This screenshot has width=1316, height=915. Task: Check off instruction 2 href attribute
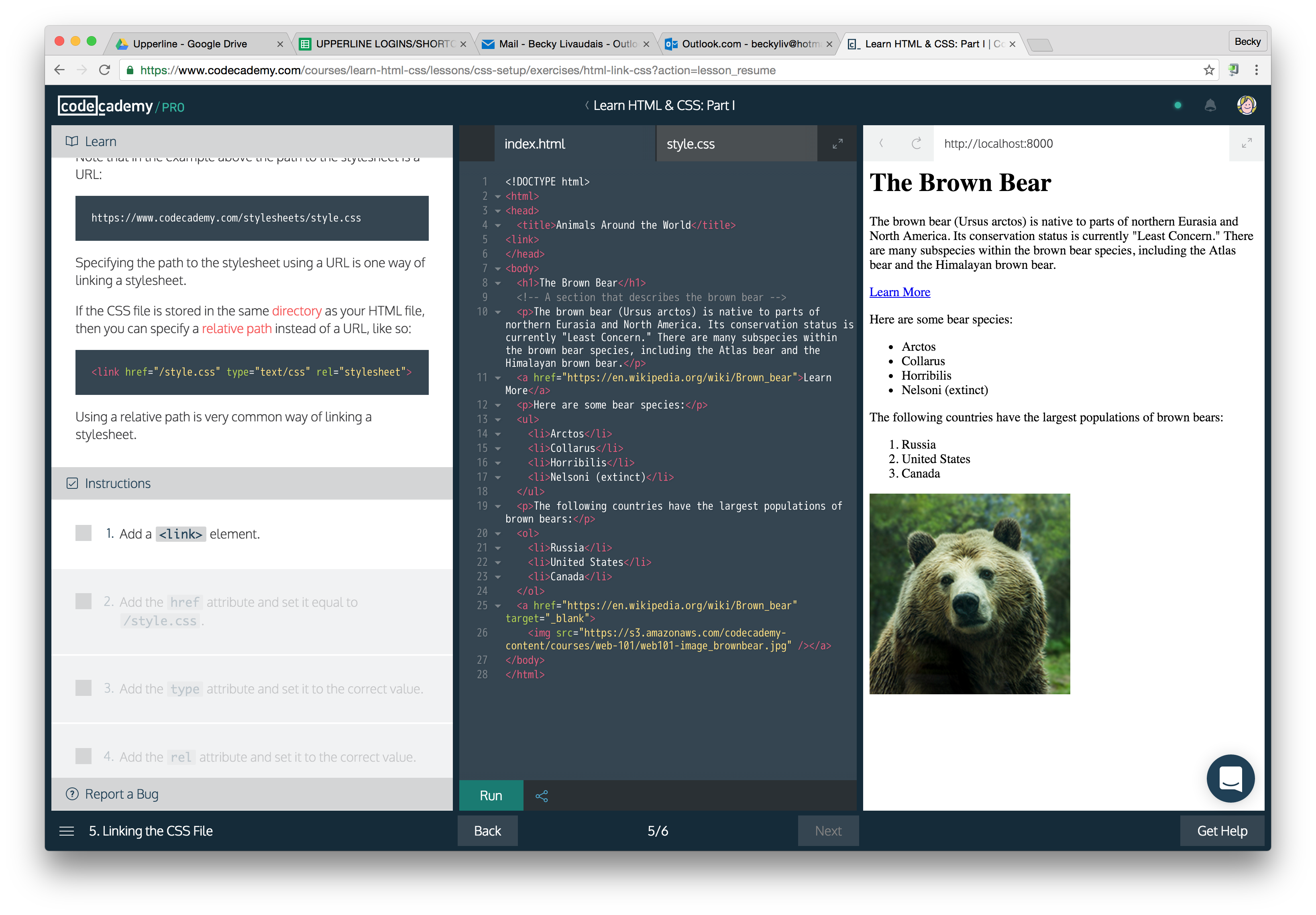[x=84, y=601]
